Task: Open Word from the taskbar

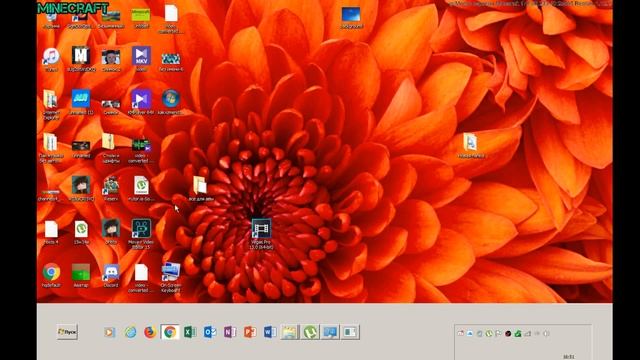Action: point(270,332)
